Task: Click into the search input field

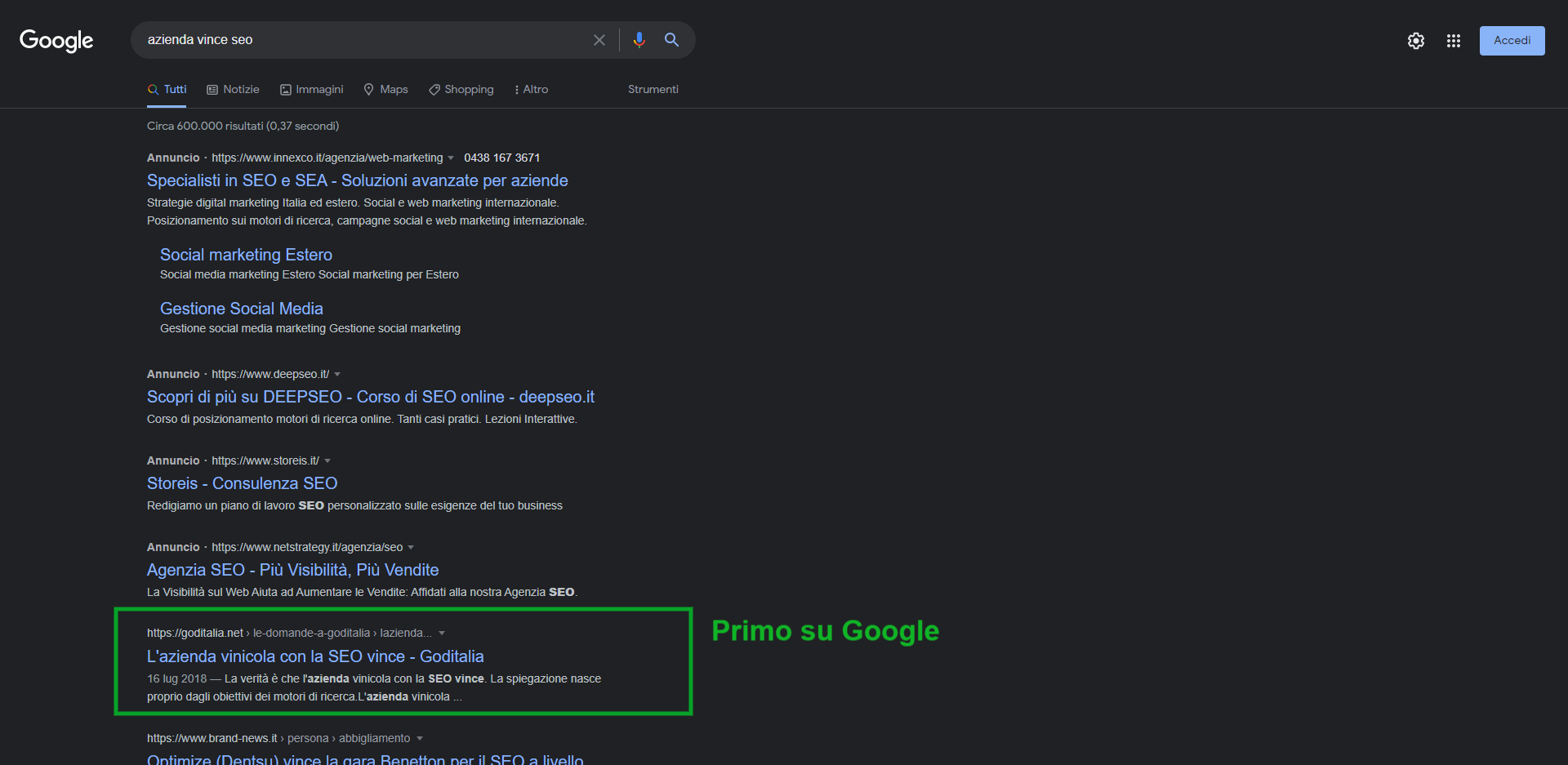Action: [359, 40]
